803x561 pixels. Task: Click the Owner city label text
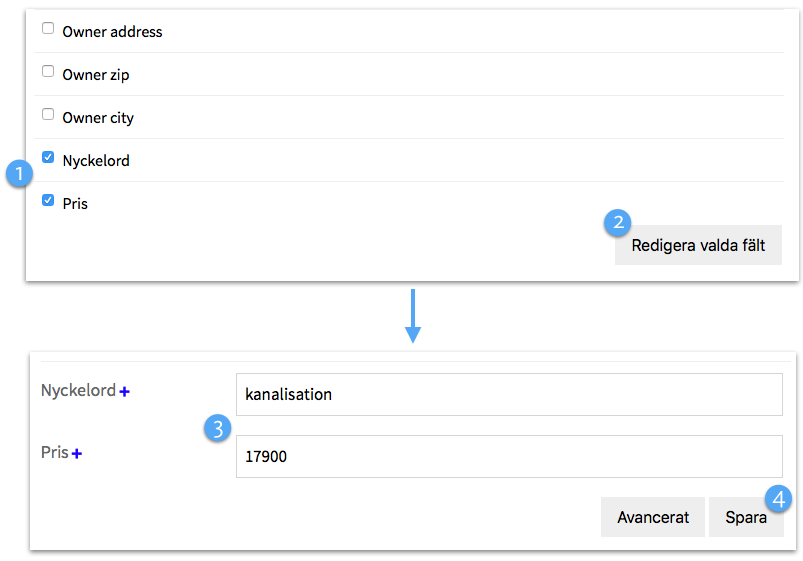point(98,118)
